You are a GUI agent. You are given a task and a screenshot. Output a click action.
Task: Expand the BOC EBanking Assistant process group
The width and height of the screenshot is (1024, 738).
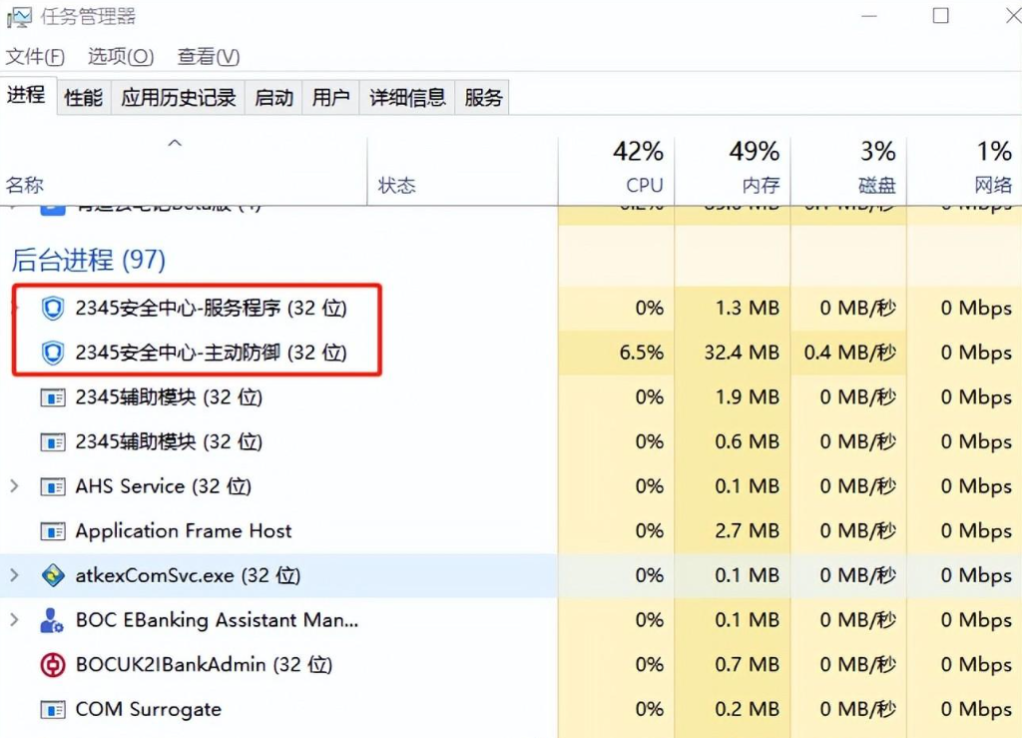(14, 620)
